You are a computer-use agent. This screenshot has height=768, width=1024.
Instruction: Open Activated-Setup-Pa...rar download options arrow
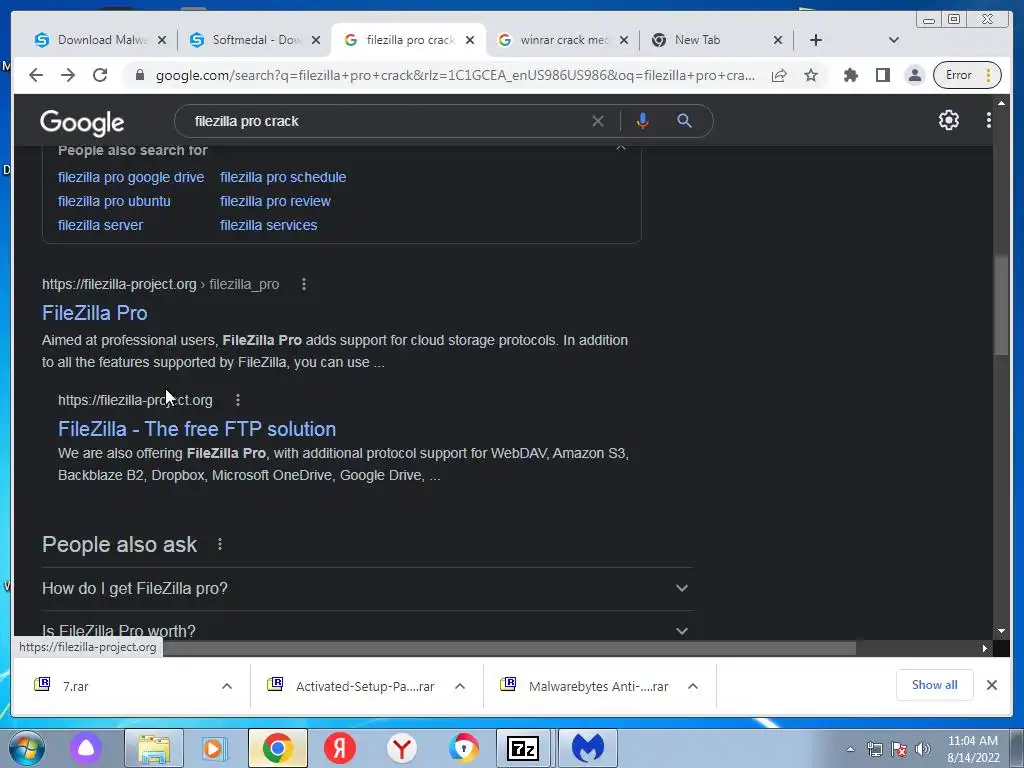click(460, 686)
